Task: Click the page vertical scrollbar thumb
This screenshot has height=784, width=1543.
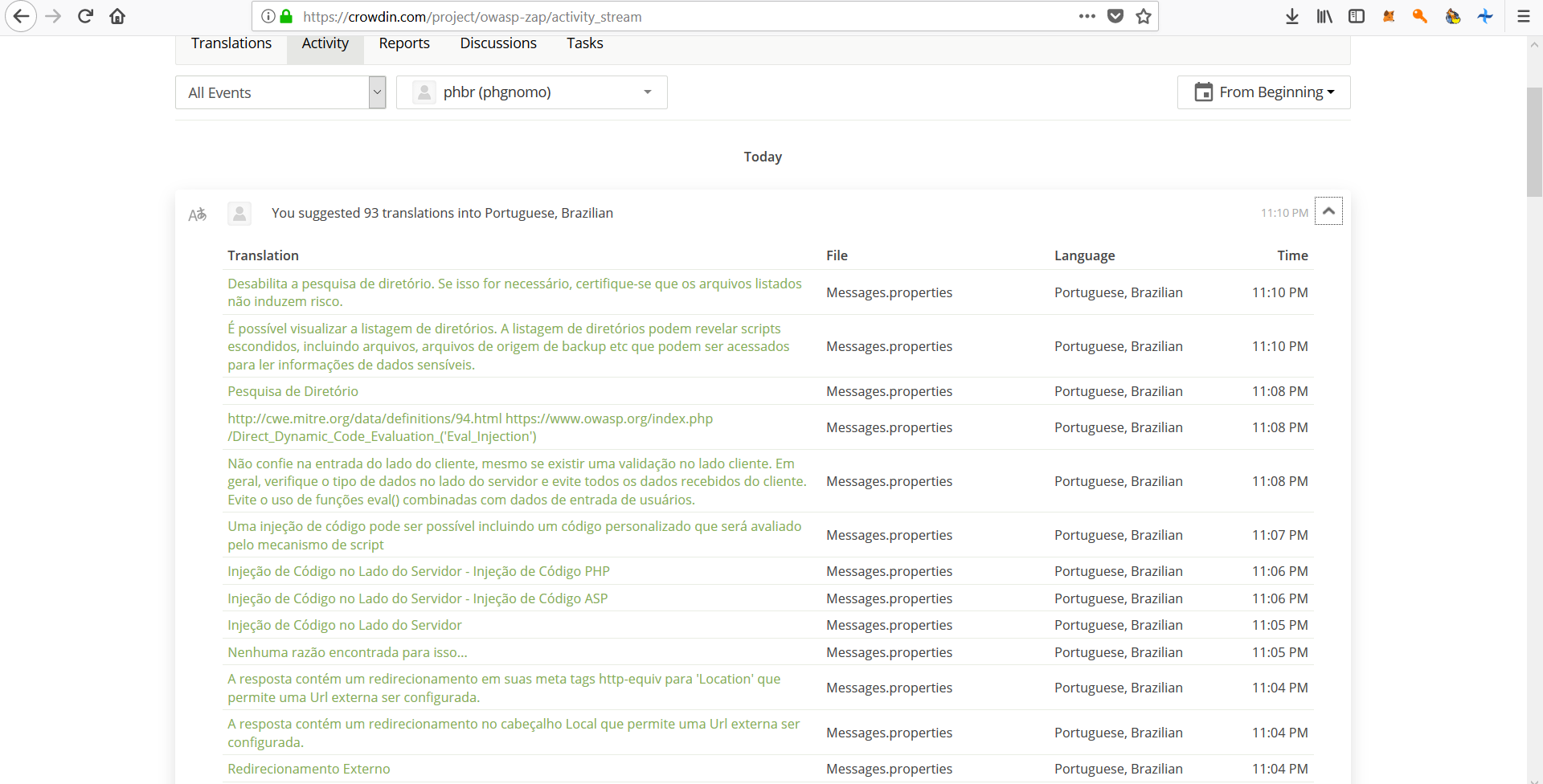Action: pos(1534,142)
